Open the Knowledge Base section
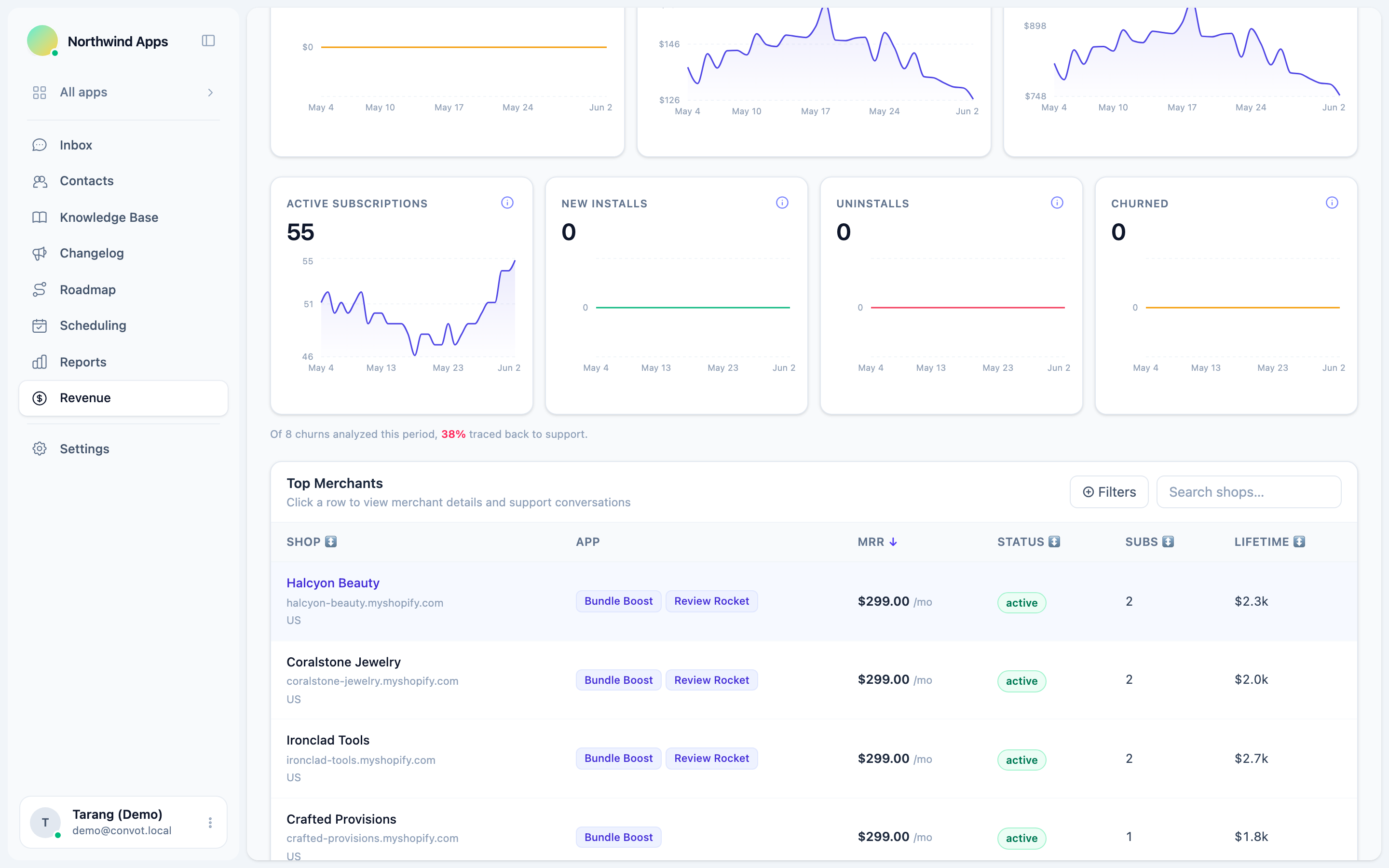 tap(123, 217)
